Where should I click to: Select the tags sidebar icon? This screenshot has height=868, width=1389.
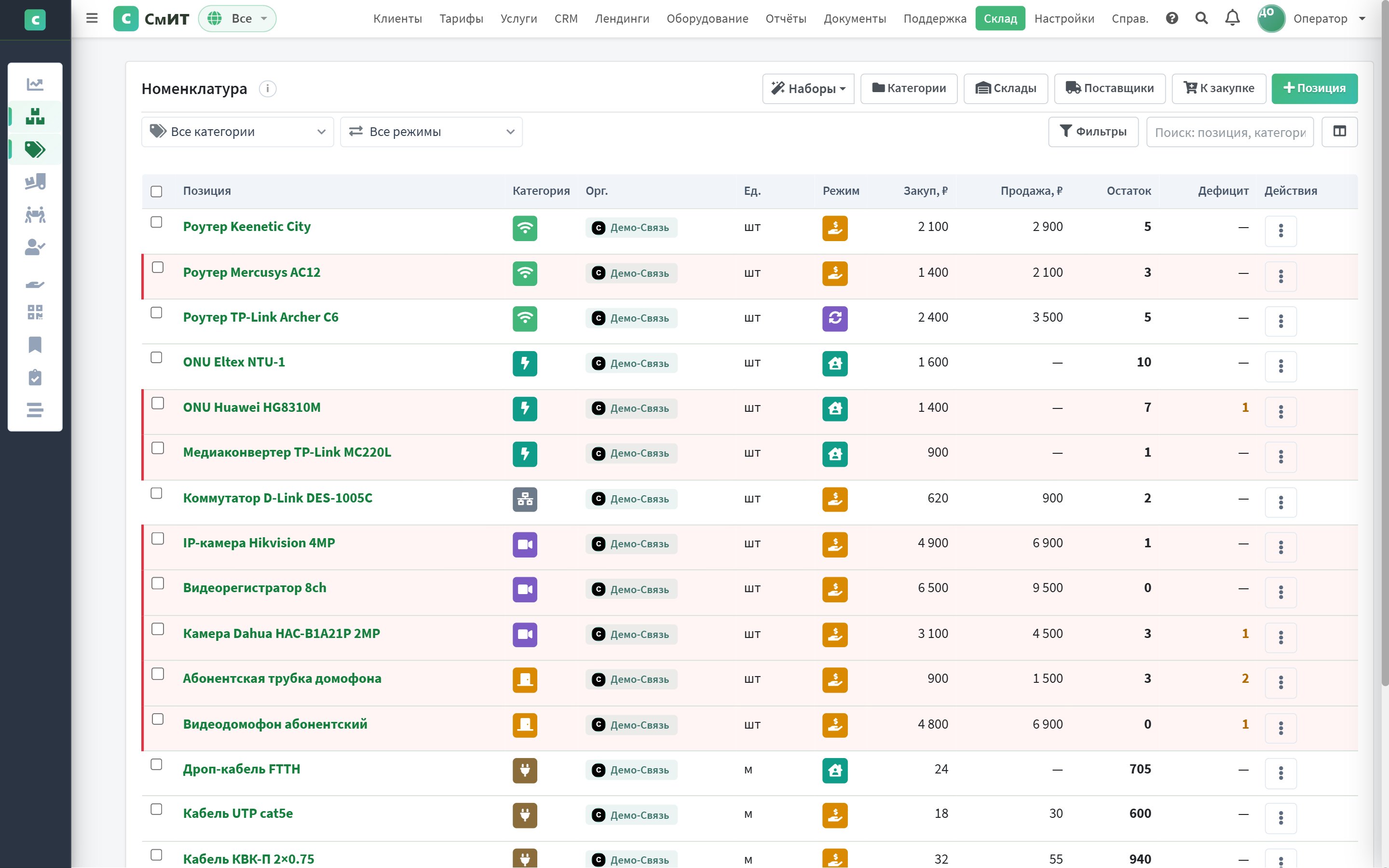[x=35, y=149]
